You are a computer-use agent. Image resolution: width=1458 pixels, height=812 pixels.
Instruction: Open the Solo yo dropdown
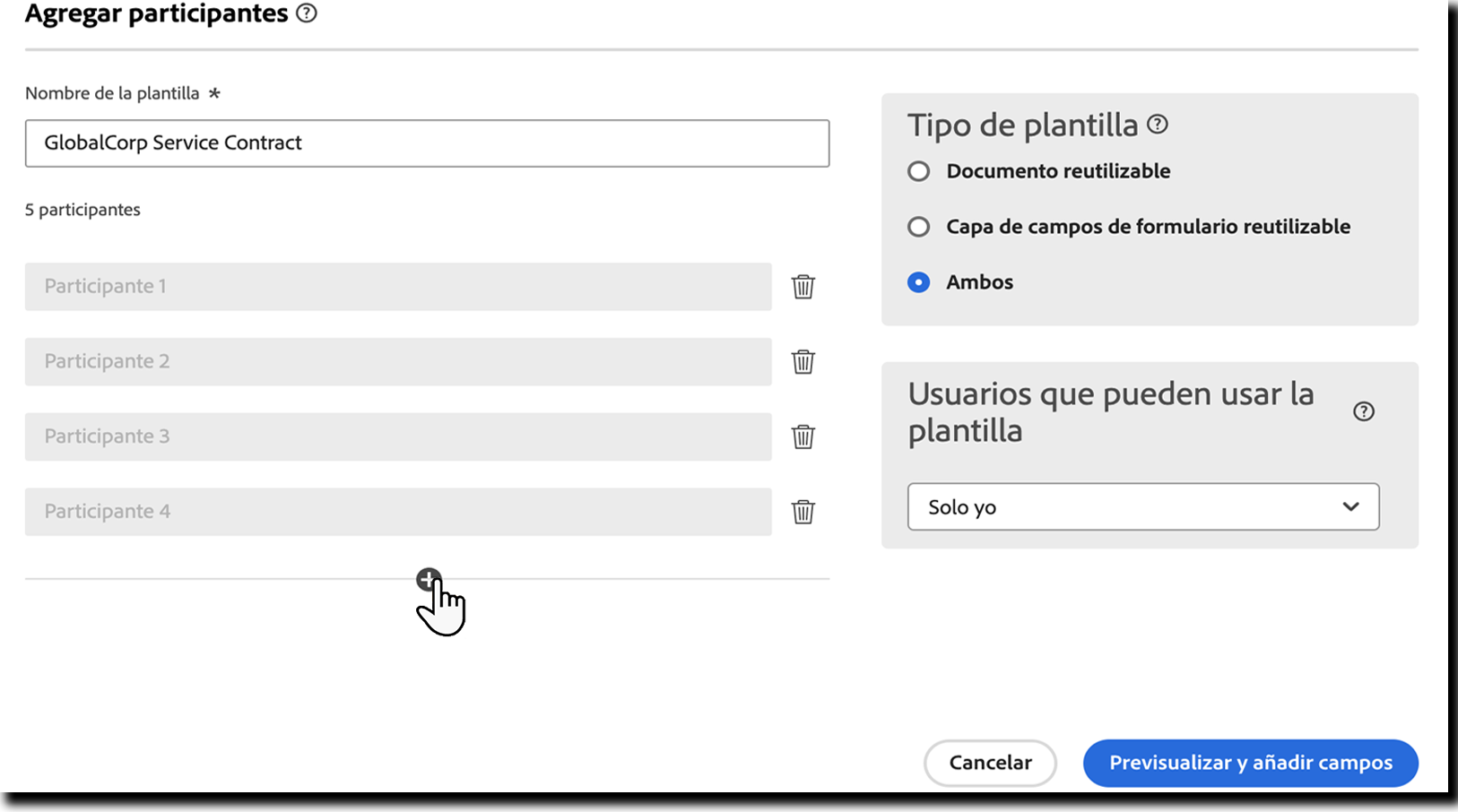(1143, 506)
